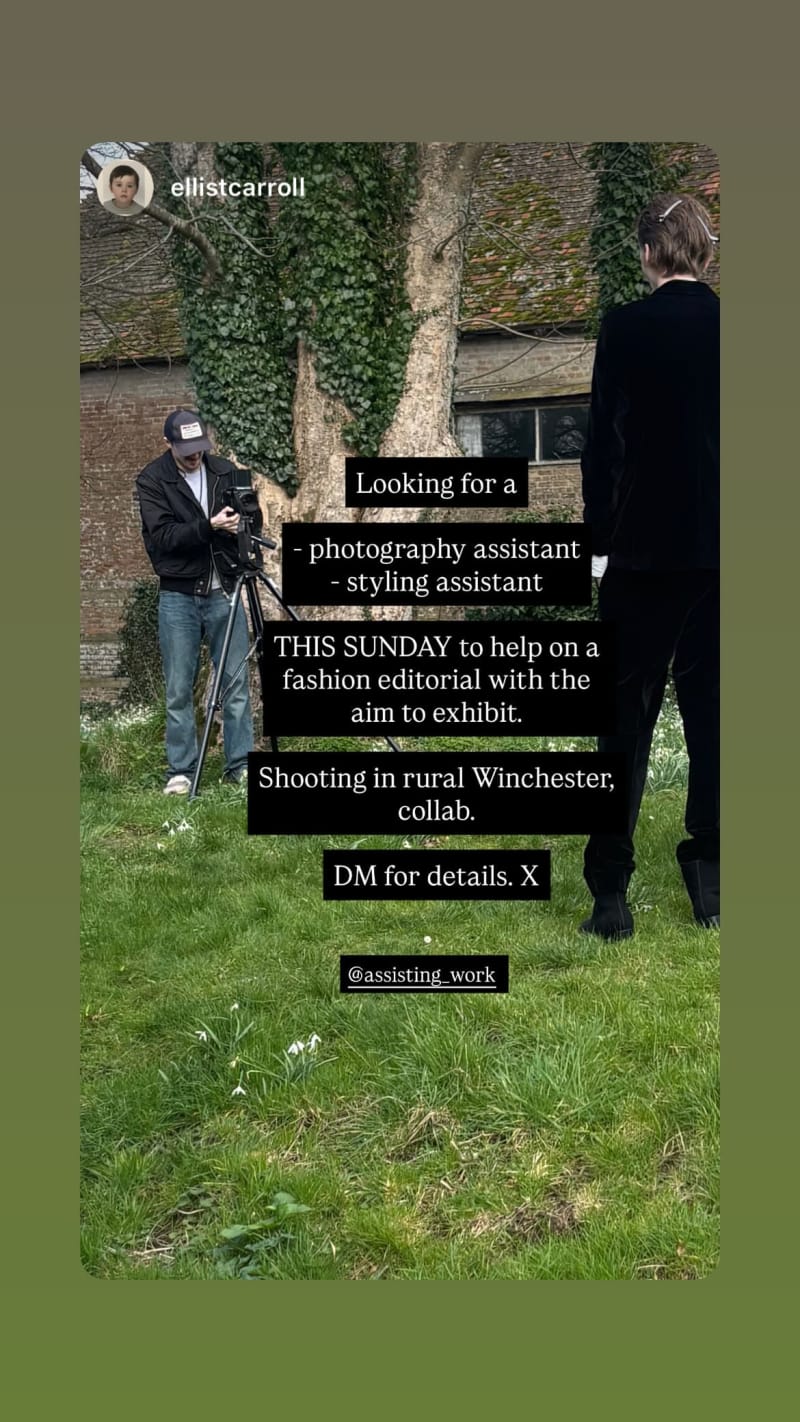
Task: Click the model's black boots
Action: click(652, 895)
